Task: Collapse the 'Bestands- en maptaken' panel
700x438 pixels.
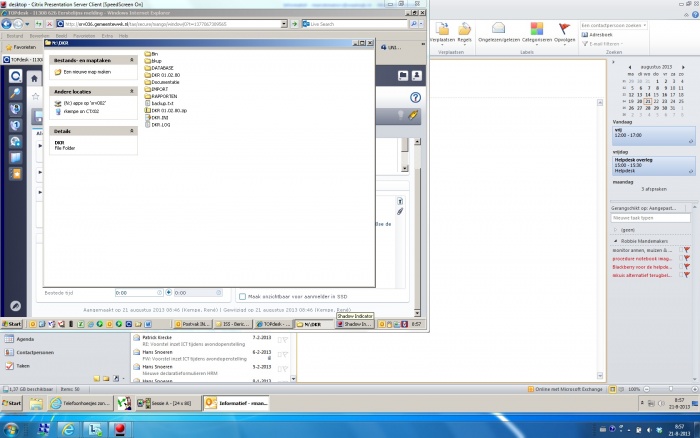Action: (133, 60)
